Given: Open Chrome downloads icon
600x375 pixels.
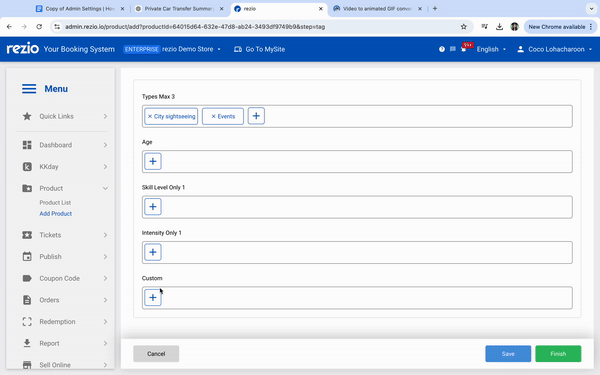Looking at the screenshot, I should [x=499, y=27].
